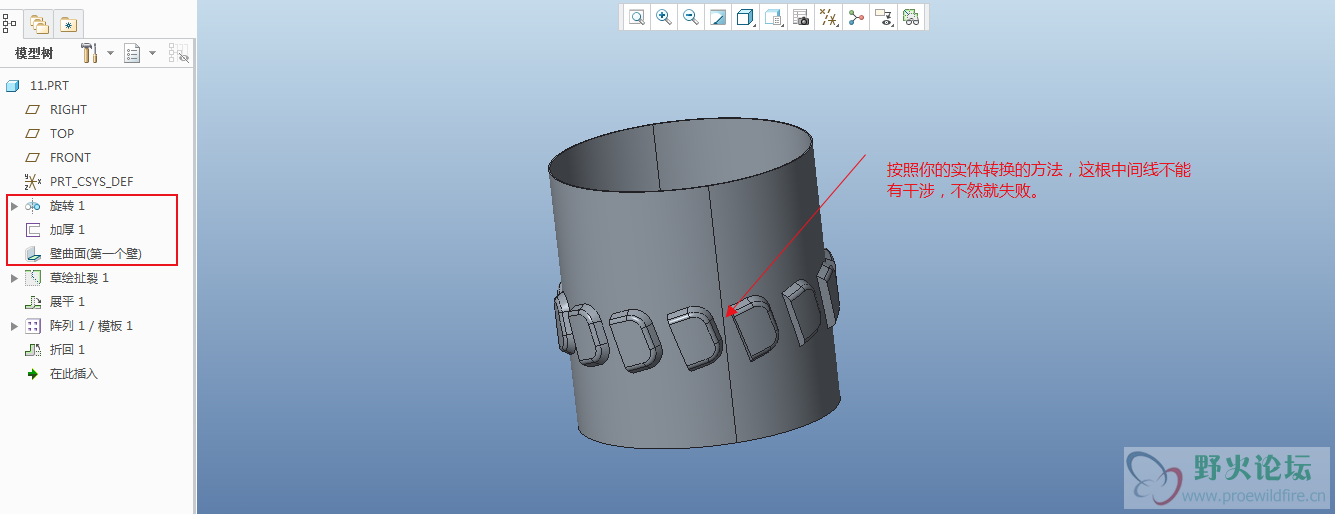Expand the 草绘扯裂 1 feature node
The height and width of the screenshot is (514, 1335).
click(14, 278)
